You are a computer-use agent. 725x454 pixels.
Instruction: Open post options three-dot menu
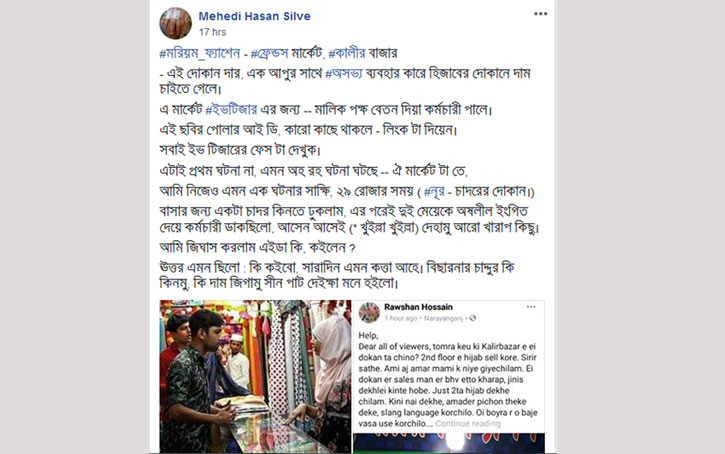coord(541,14)
